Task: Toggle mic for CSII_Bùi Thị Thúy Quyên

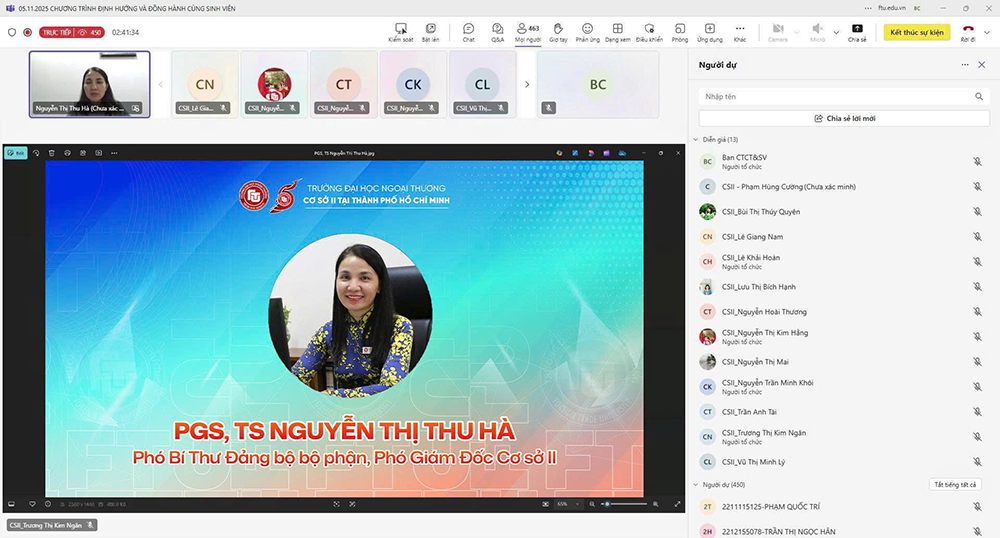Action: (977, 212)
